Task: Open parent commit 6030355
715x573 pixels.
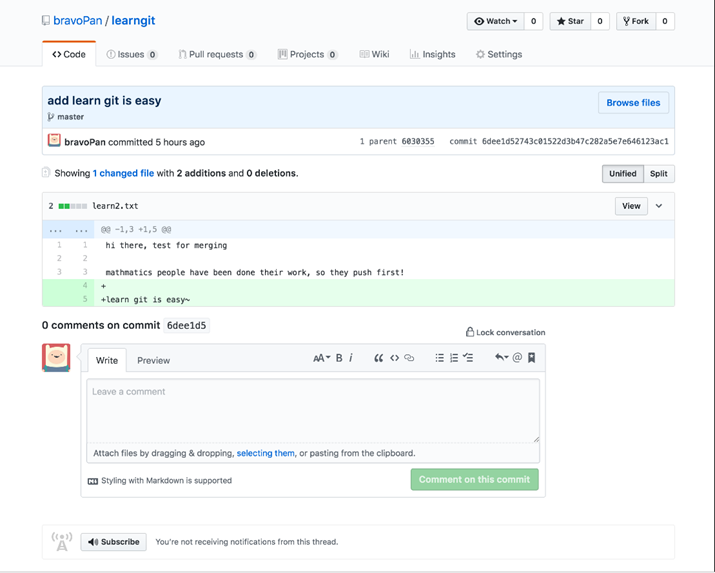Action: (x=418, y=141)
